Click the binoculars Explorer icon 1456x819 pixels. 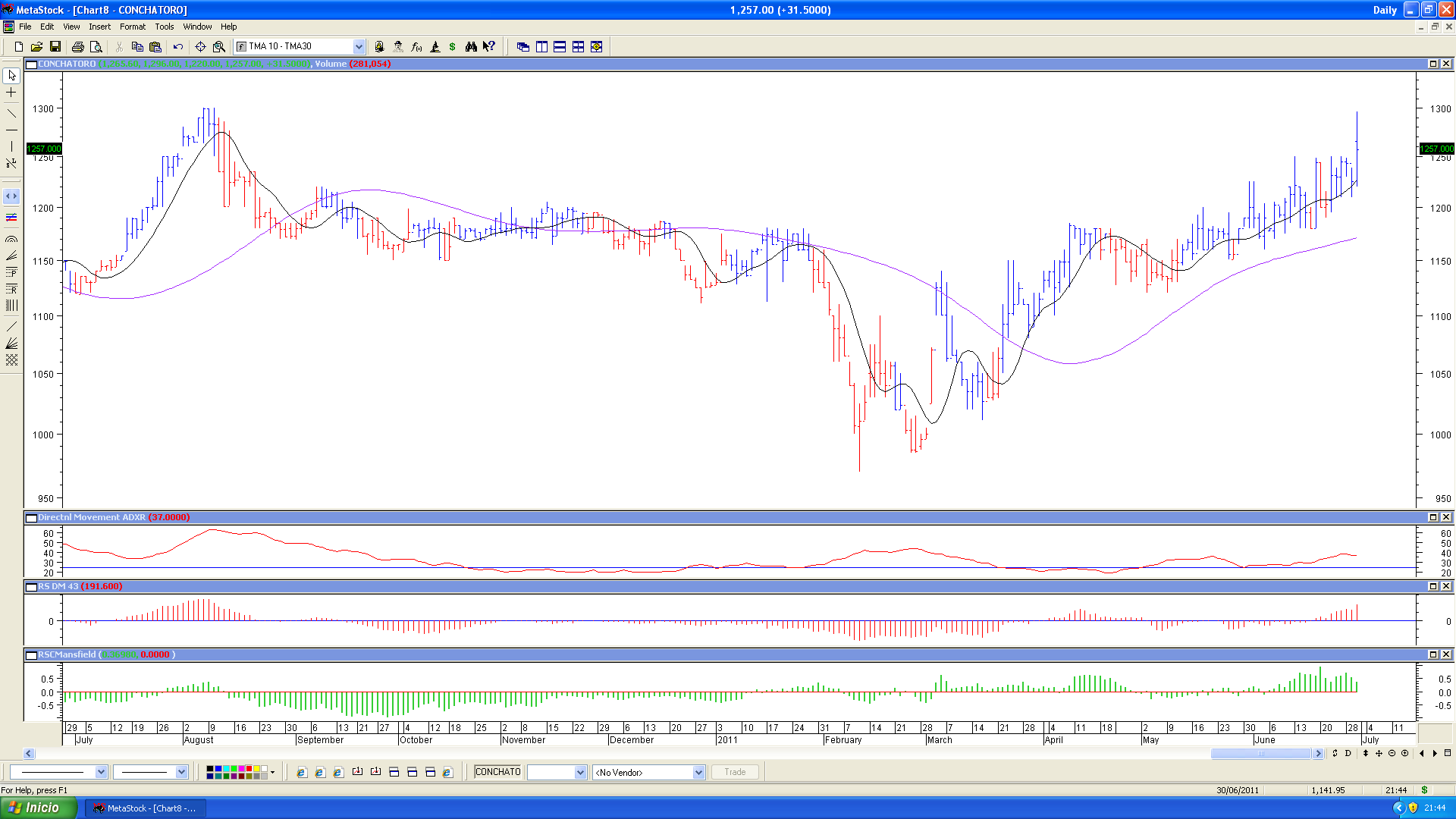click(x=471, y=47)
